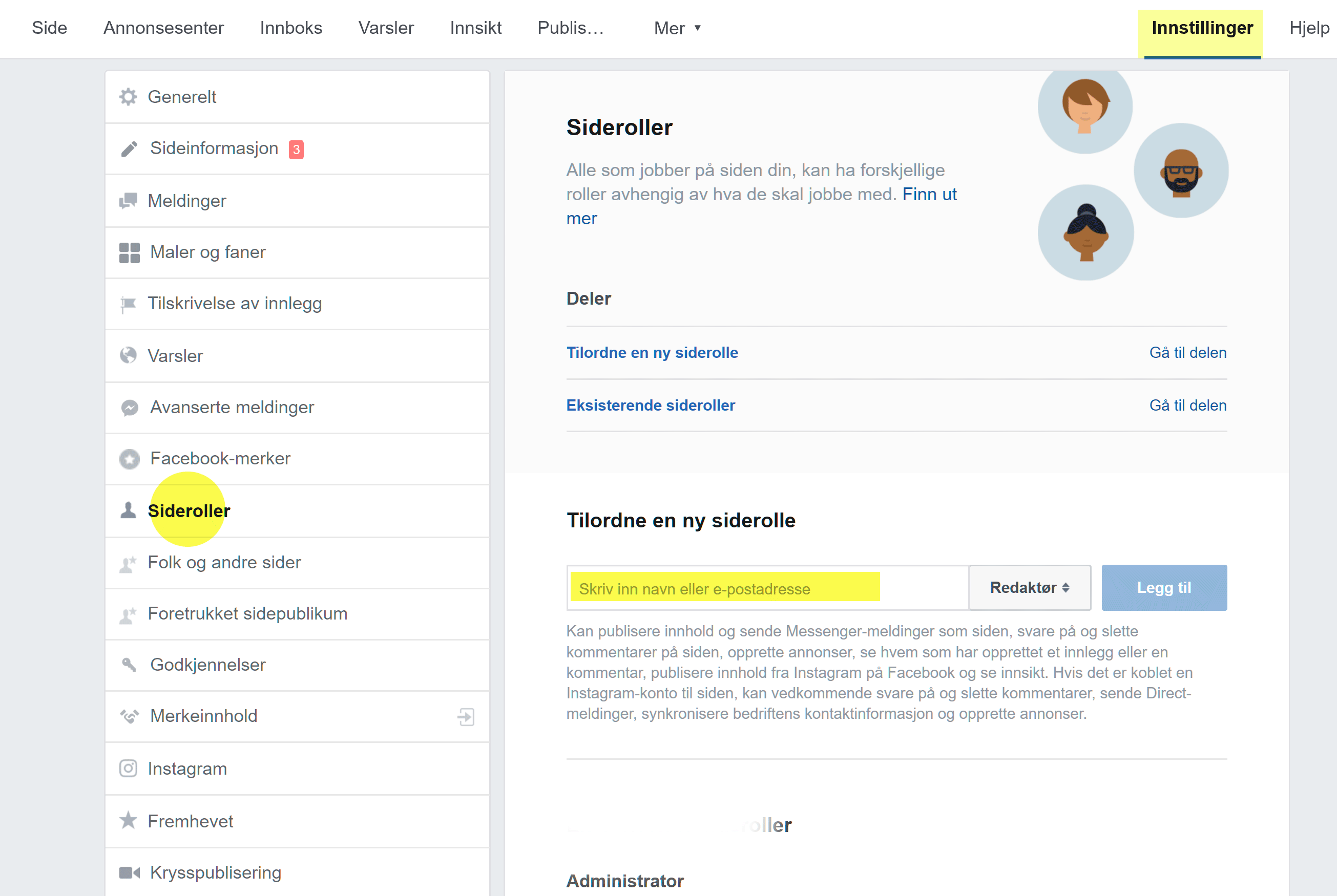
Task: Select Generelt in settings sidebar
Action: coord(297,97)
